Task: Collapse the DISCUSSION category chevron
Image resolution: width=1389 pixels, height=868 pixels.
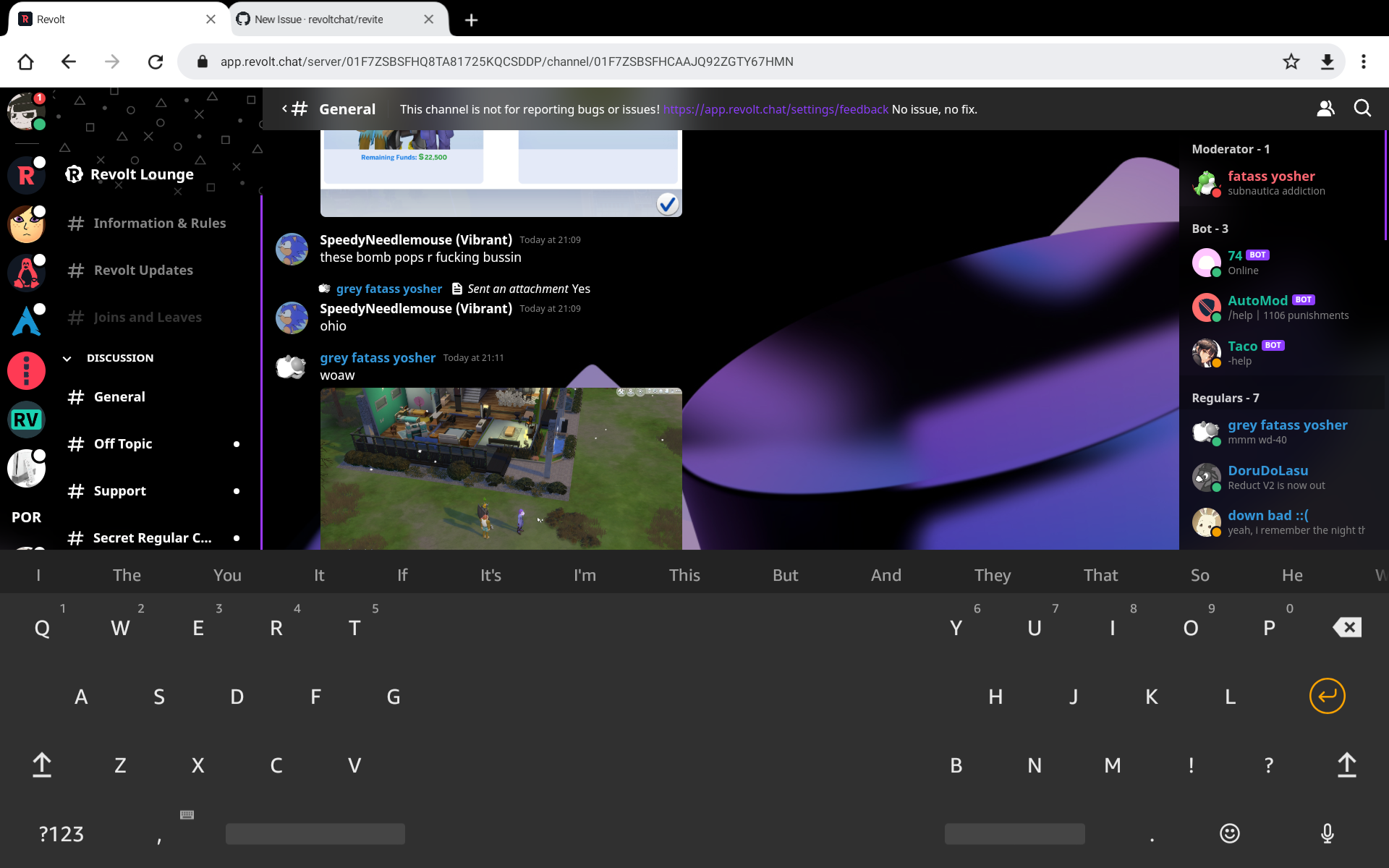Action: pyautogui.click(x=67, y=357)
